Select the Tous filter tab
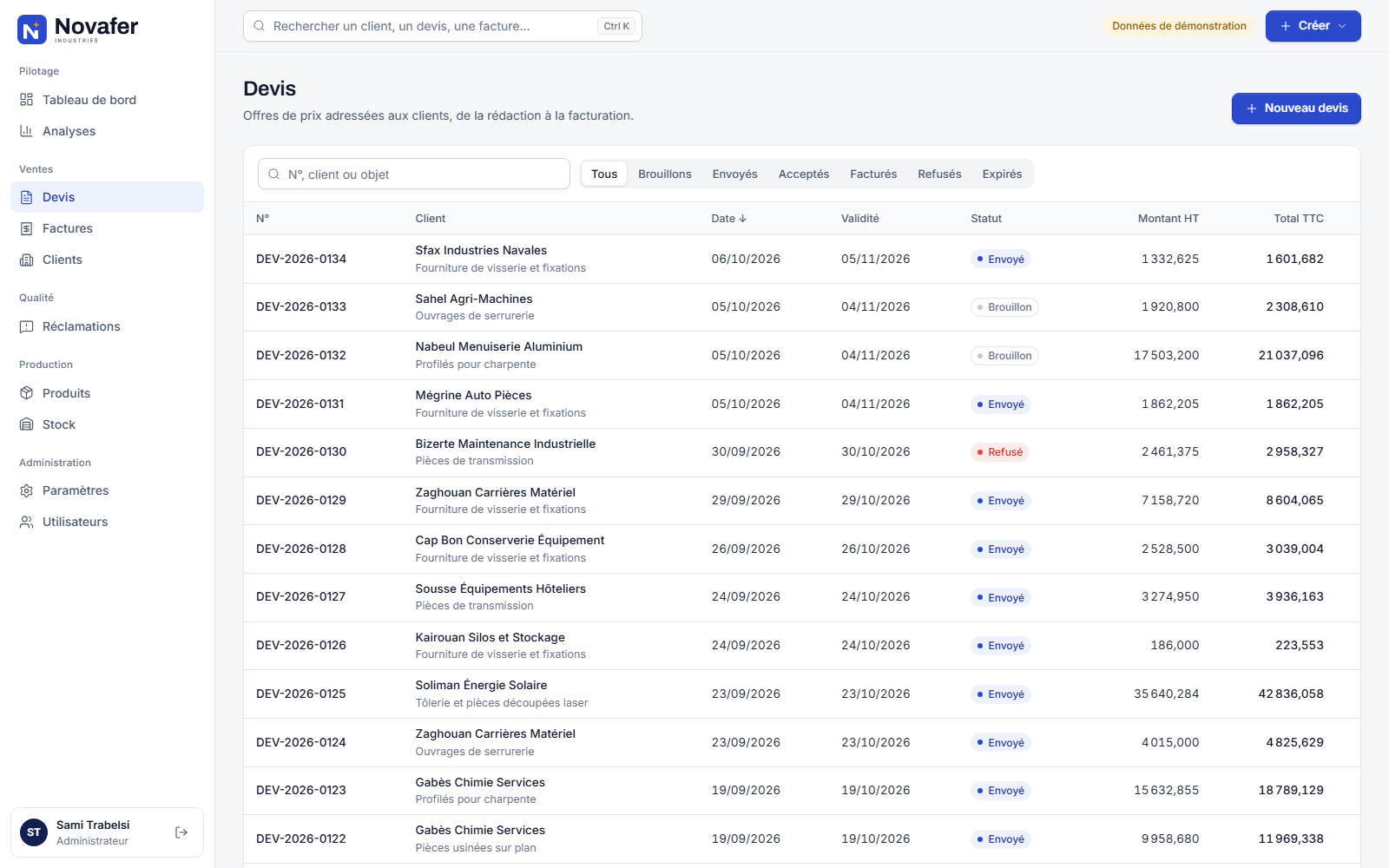The width and height of the screenshot is (1389, 868). coord(604,174)
